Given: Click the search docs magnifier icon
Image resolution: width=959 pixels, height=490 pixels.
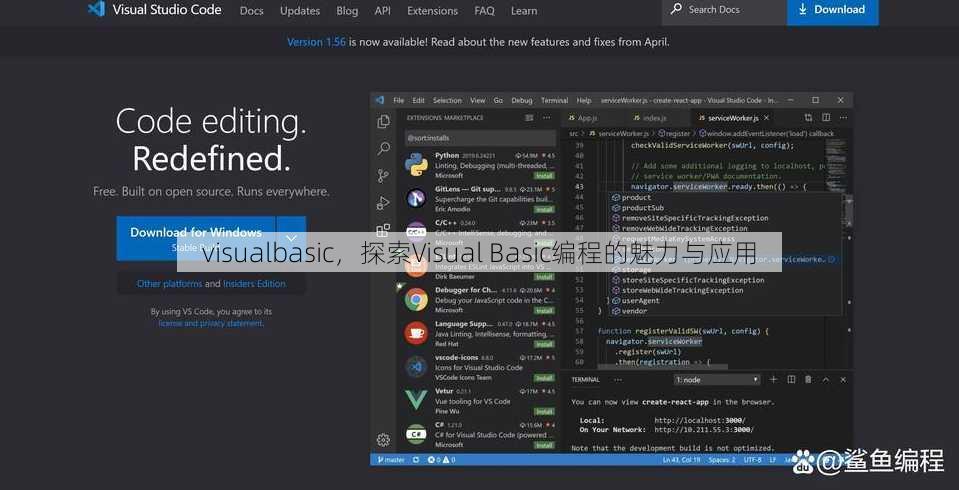Looking at the screenshot, I should tap(676, 9).
